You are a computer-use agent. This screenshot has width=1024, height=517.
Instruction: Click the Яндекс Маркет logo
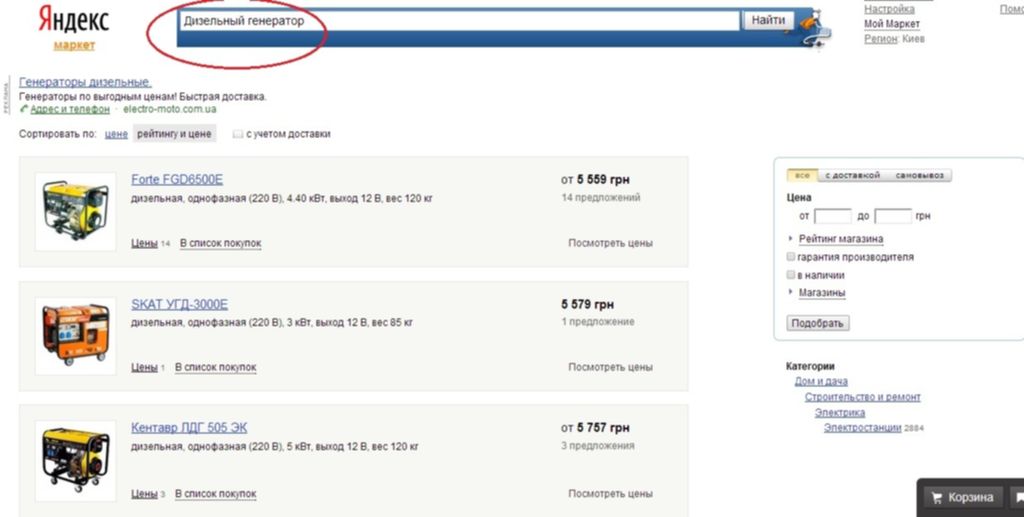[74, 27]
